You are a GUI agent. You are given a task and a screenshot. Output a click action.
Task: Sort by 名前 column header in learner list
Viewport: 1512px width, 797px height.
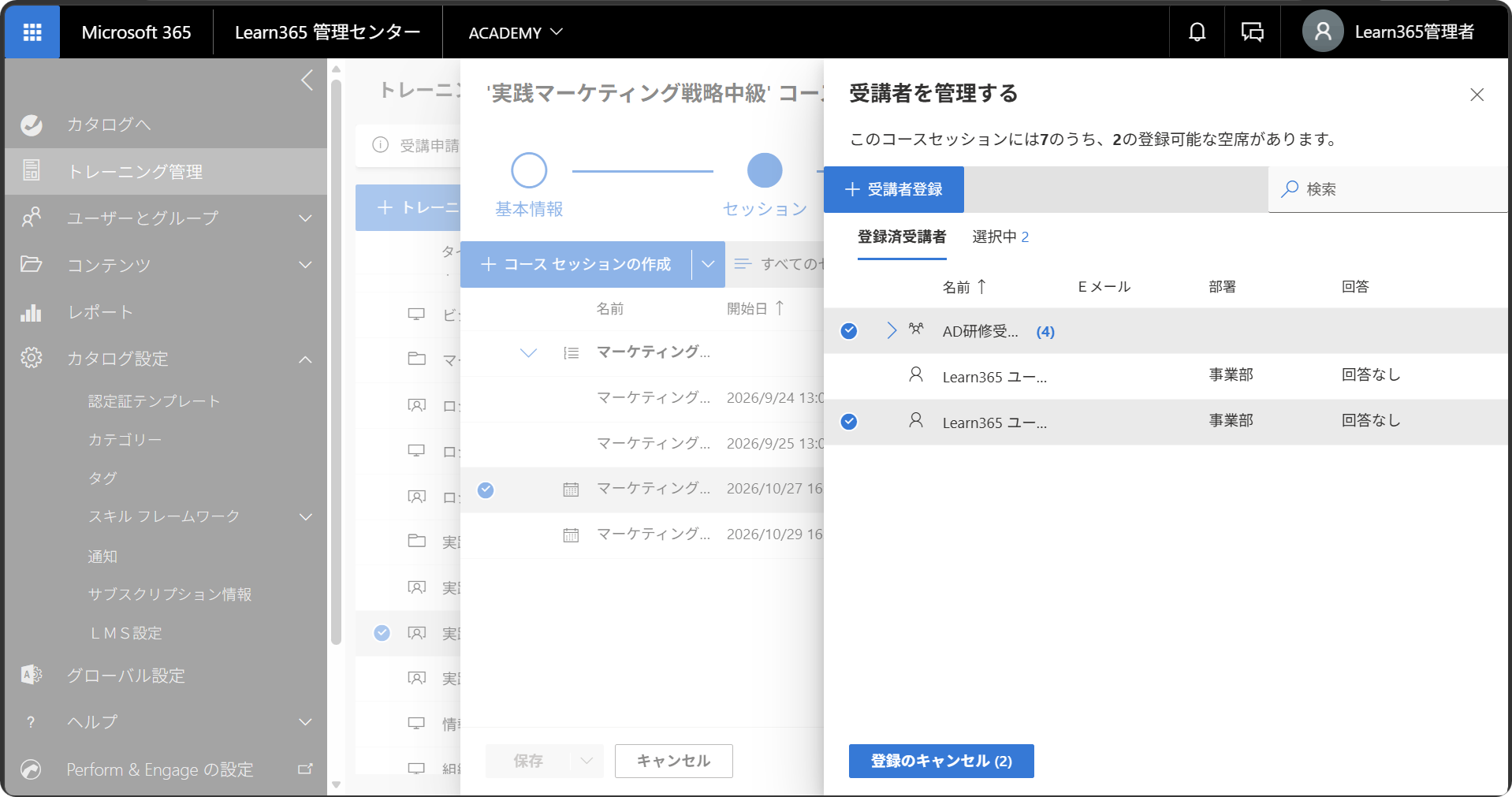click(964, 287)
